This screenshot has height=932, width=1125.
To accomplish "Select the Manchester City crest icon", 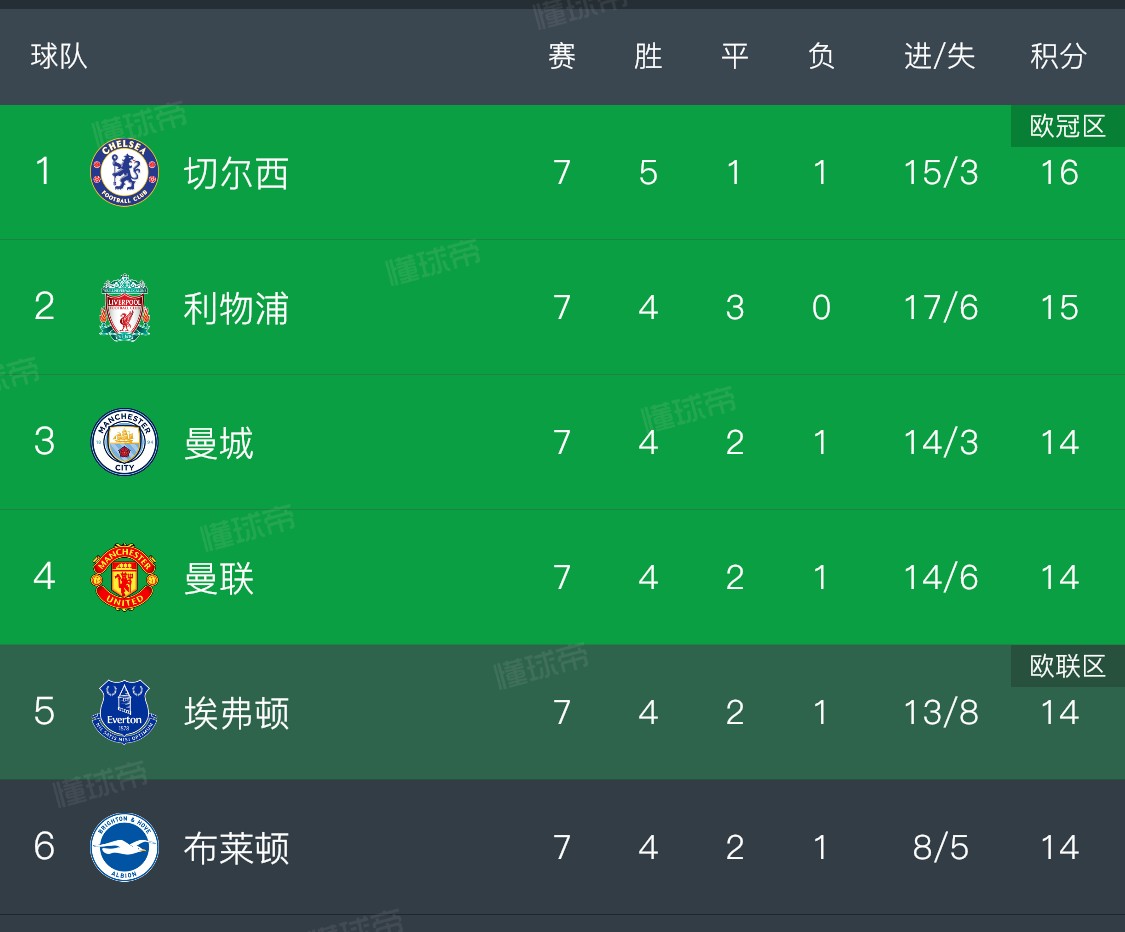I will 124,442.
